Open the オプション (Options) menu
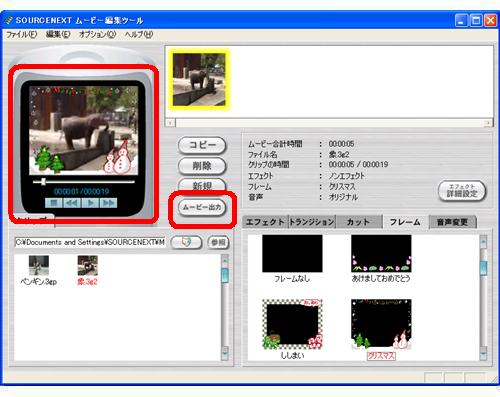500x397 pixels. [97, 34]
